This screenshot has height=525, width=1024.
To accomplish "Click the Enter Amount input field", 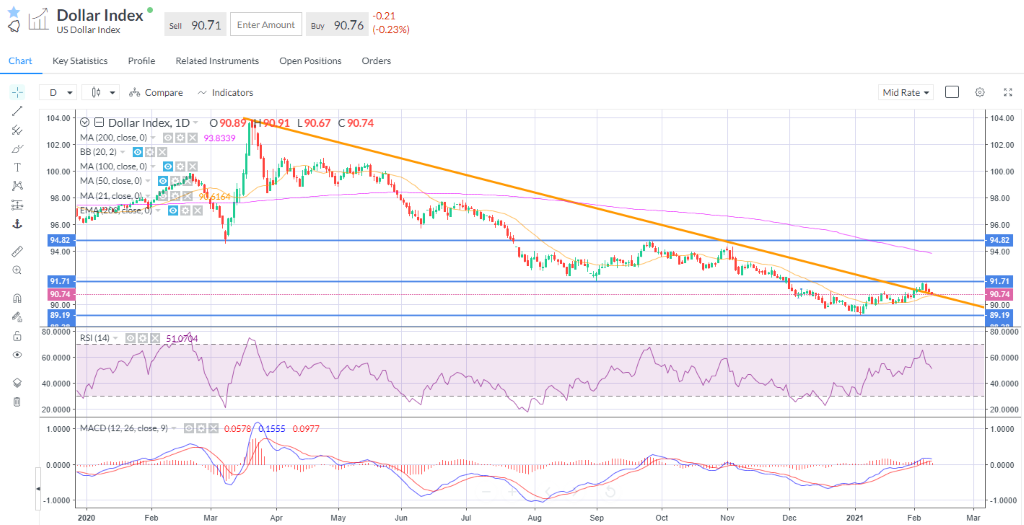I will (266, 25).
